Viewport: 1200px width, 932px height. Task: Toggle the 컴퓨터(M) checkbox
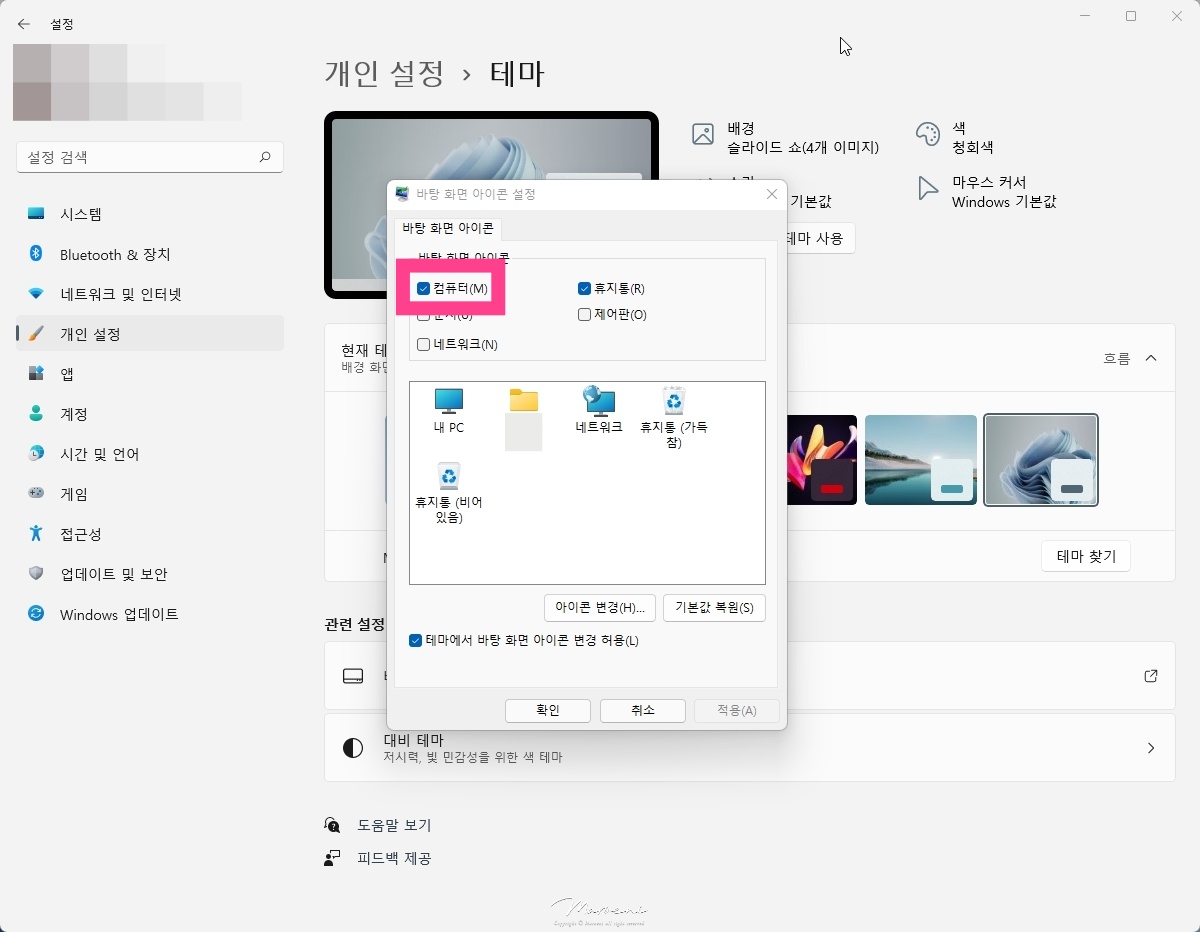pos(423,288)
